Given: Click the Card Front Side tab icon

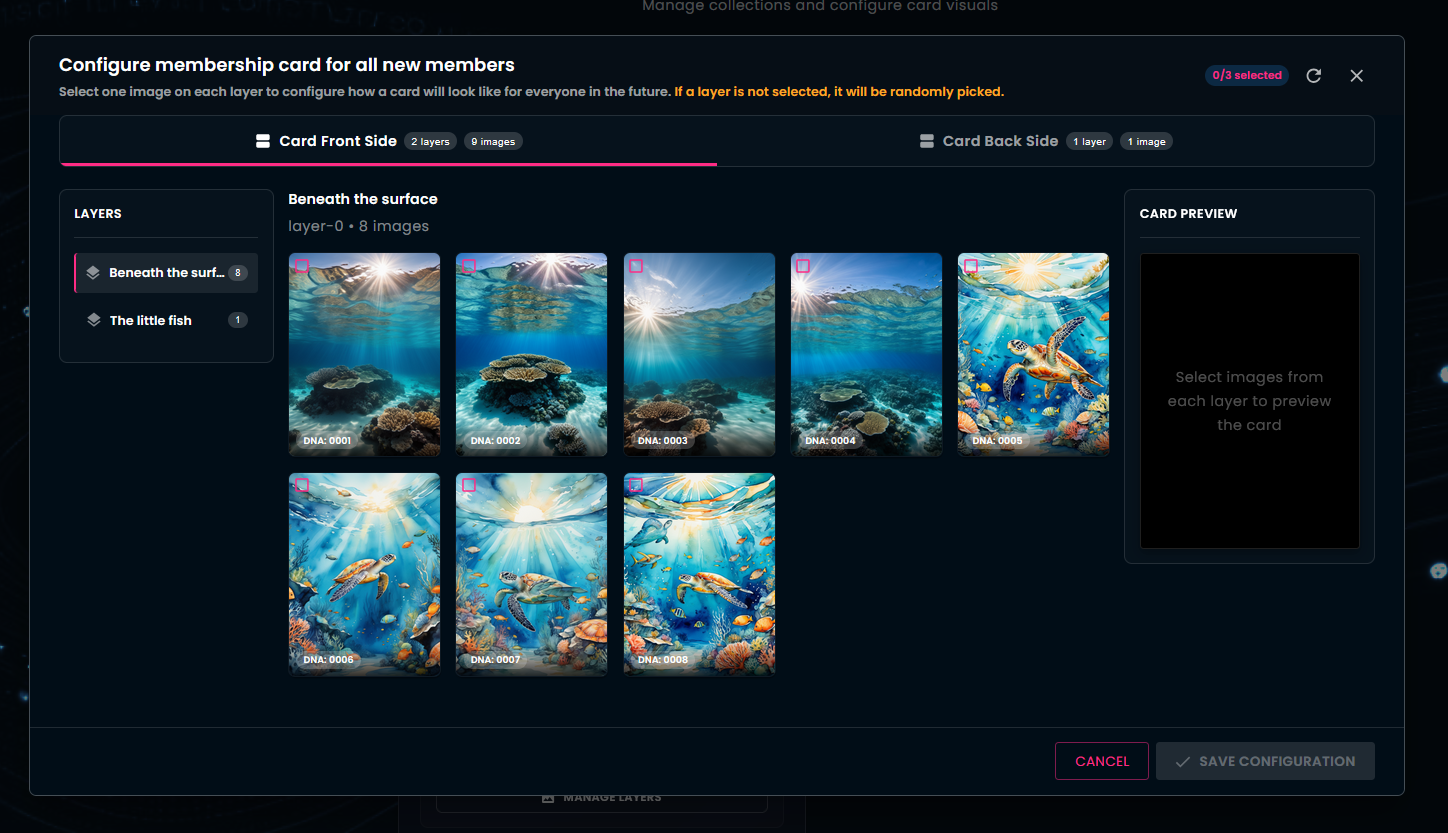Looking at the screenshot, I should point(263,141).
